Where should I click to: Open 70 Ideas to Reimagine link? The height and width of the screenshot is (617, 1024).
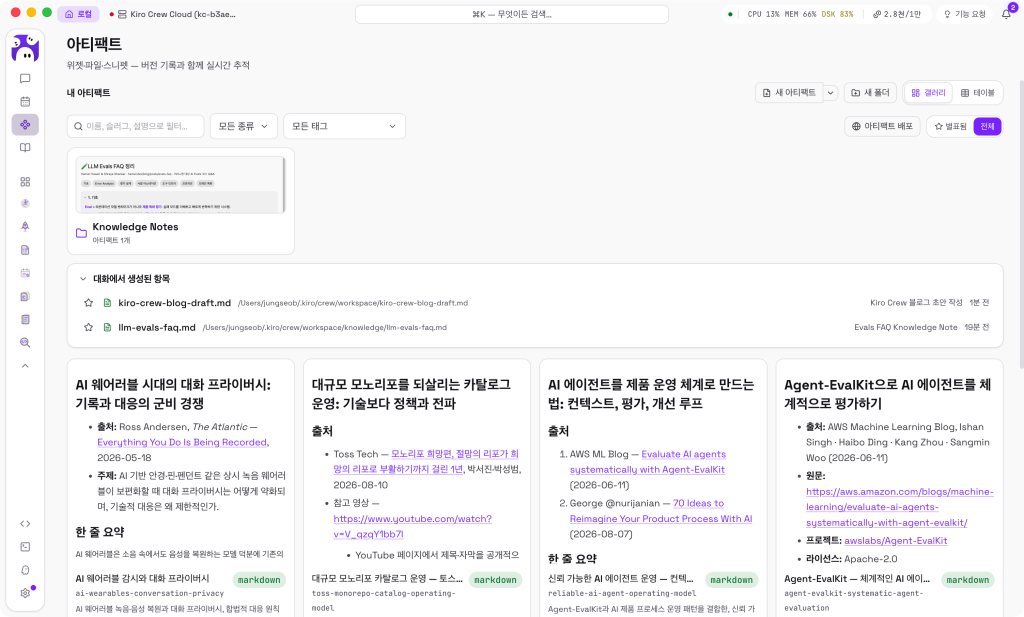coord(661,511)
